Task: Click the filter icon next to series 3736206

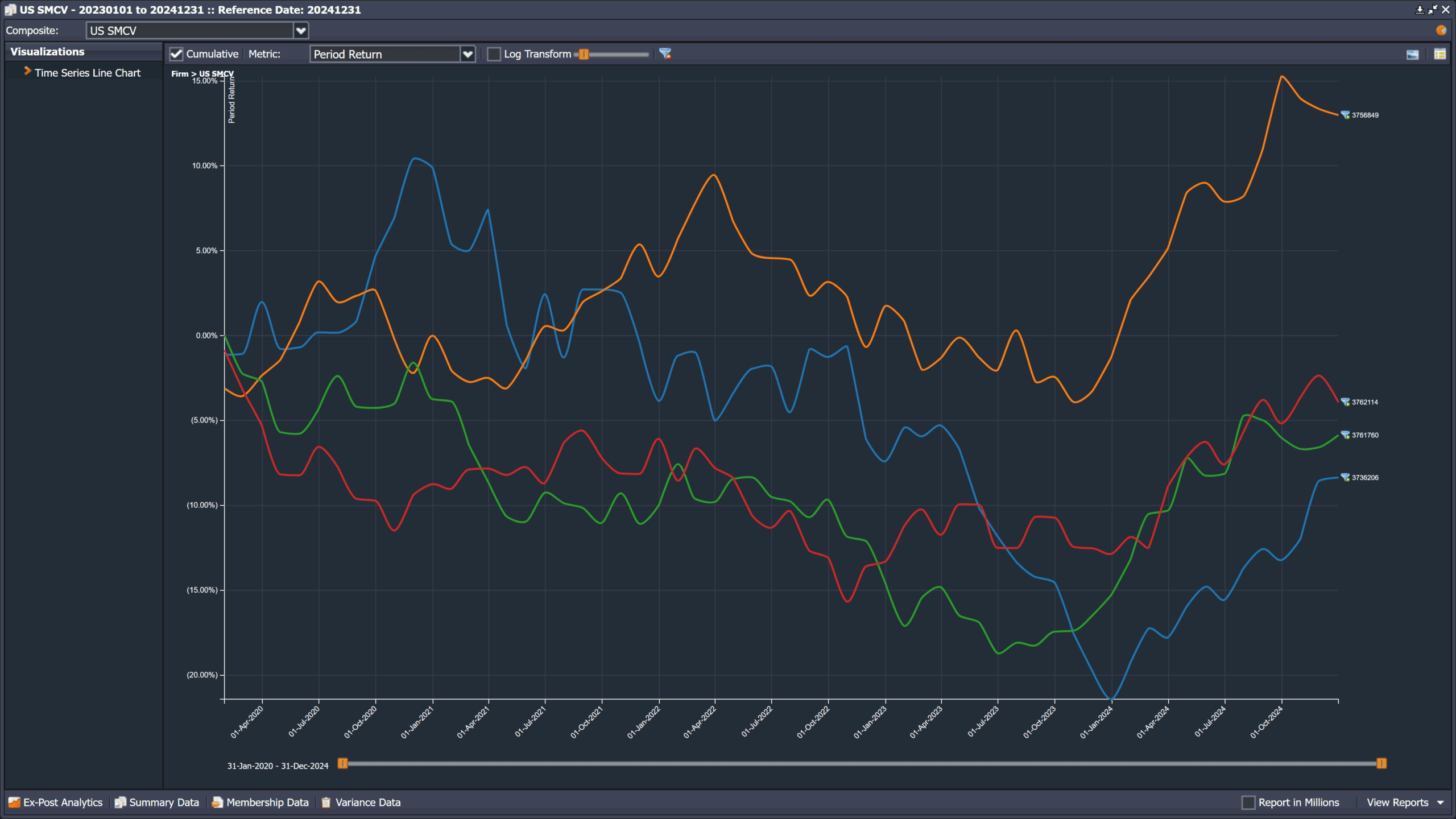Action: pos(1345,478)
